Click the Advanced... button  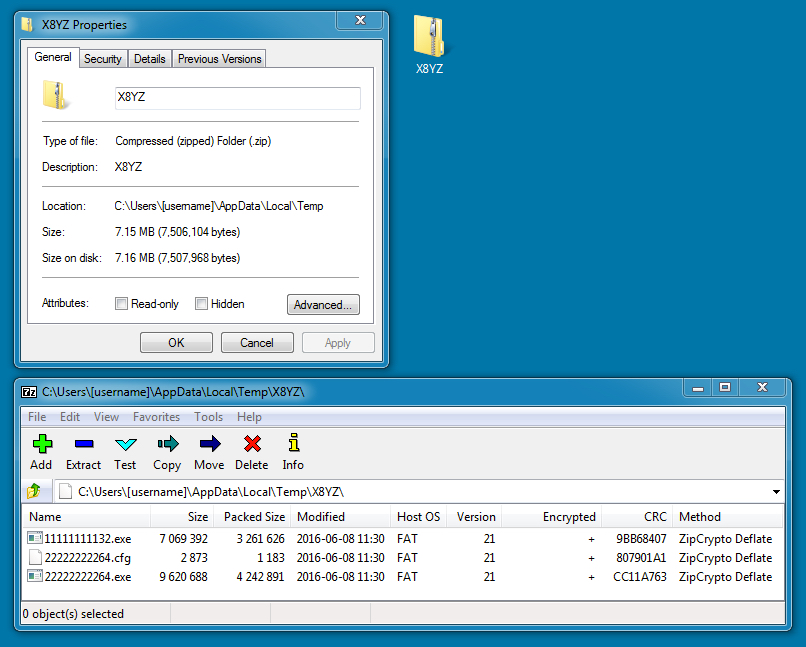(x=323, y=305)
